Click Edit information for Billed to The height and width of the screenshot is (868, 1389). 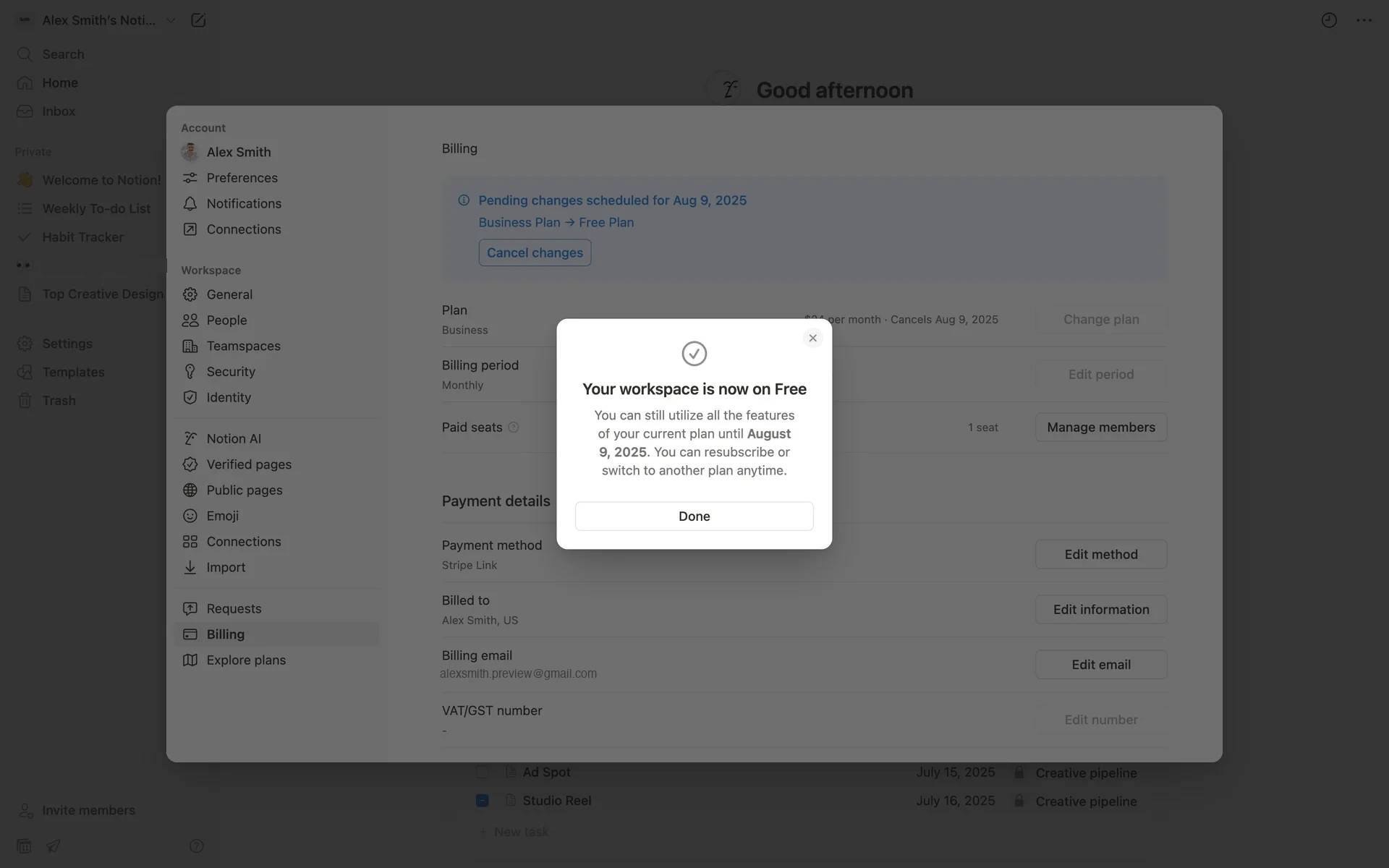coord(1100,609)
